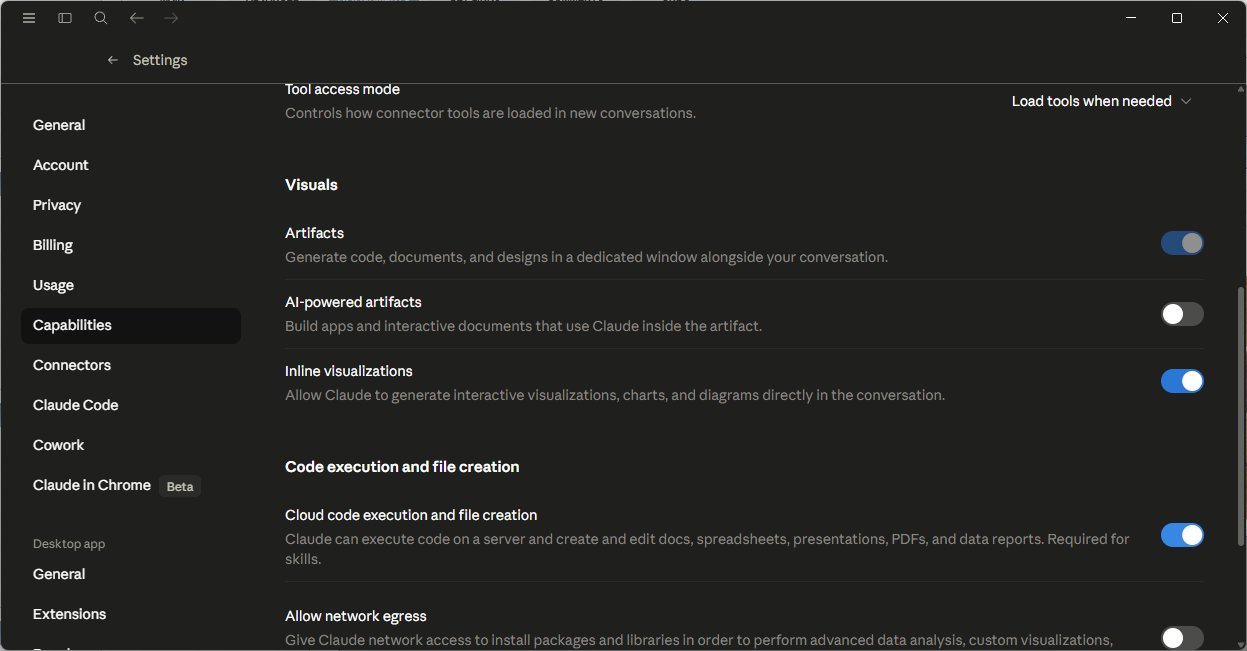Click the search magnifier icon
Screen dimensions: 1247x651
(x=101, y=18)
